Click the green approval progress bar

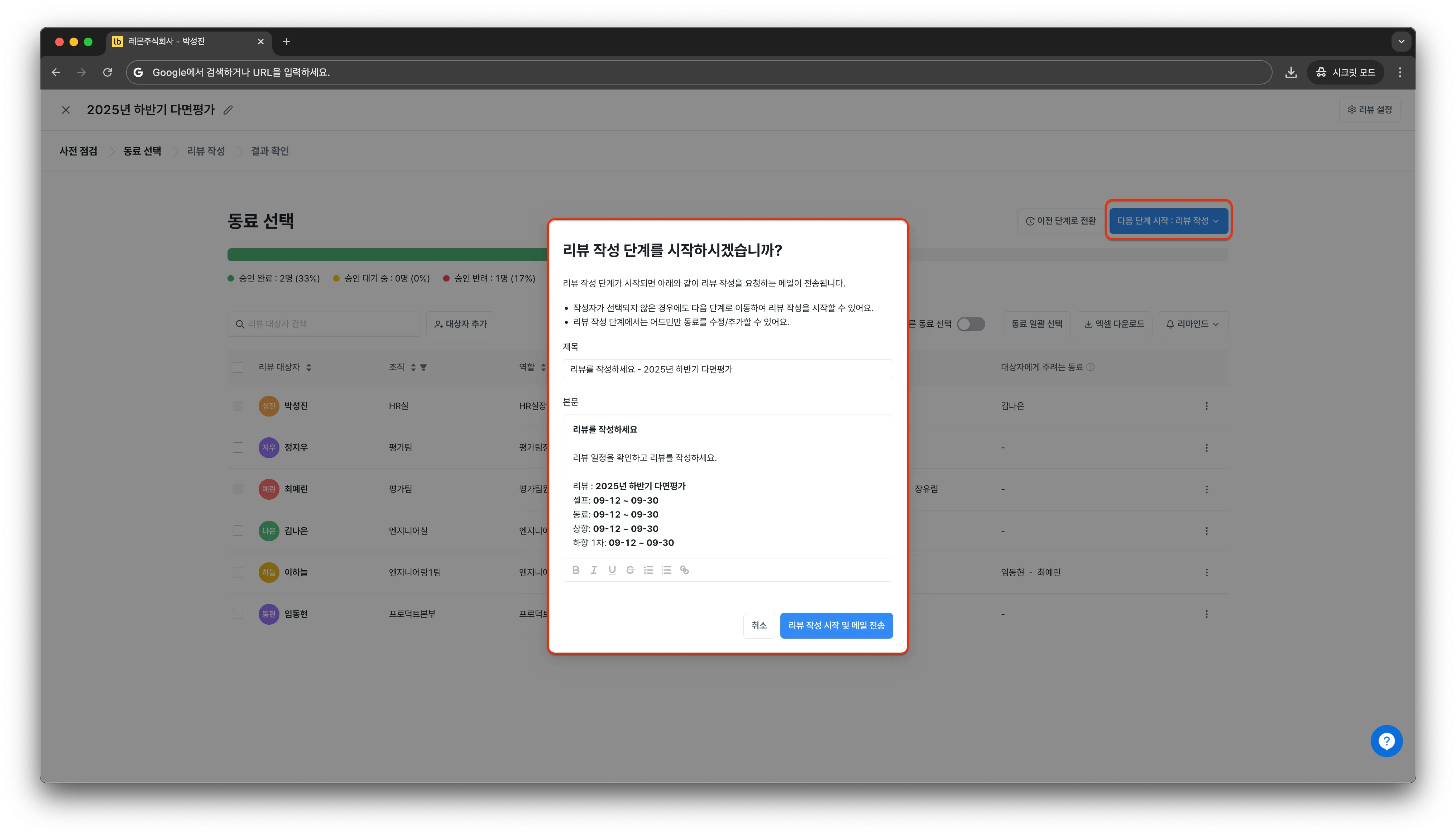[388, 254]
